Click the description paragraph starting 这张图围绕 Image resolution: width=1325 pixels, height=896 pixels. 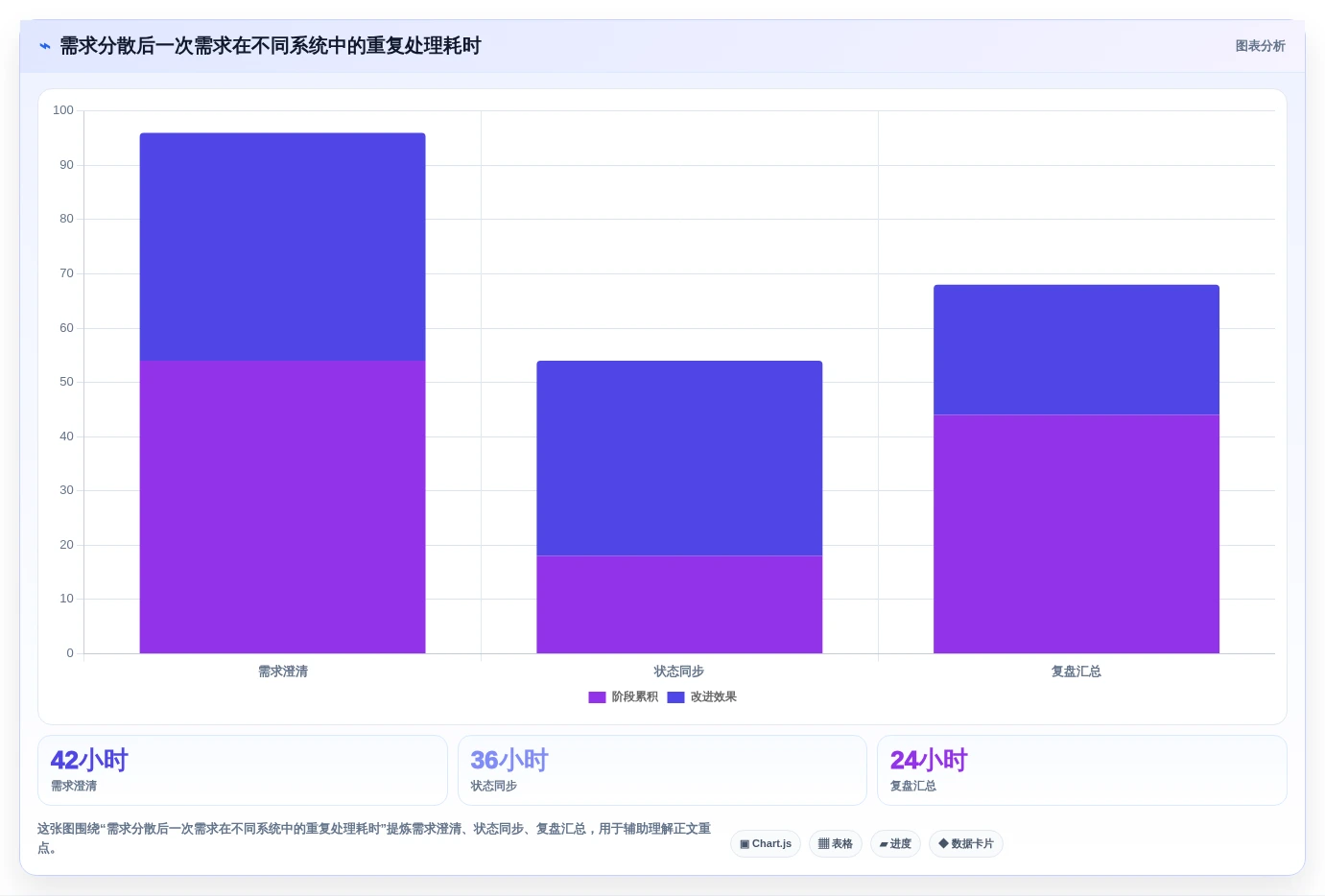click(374, 838)
